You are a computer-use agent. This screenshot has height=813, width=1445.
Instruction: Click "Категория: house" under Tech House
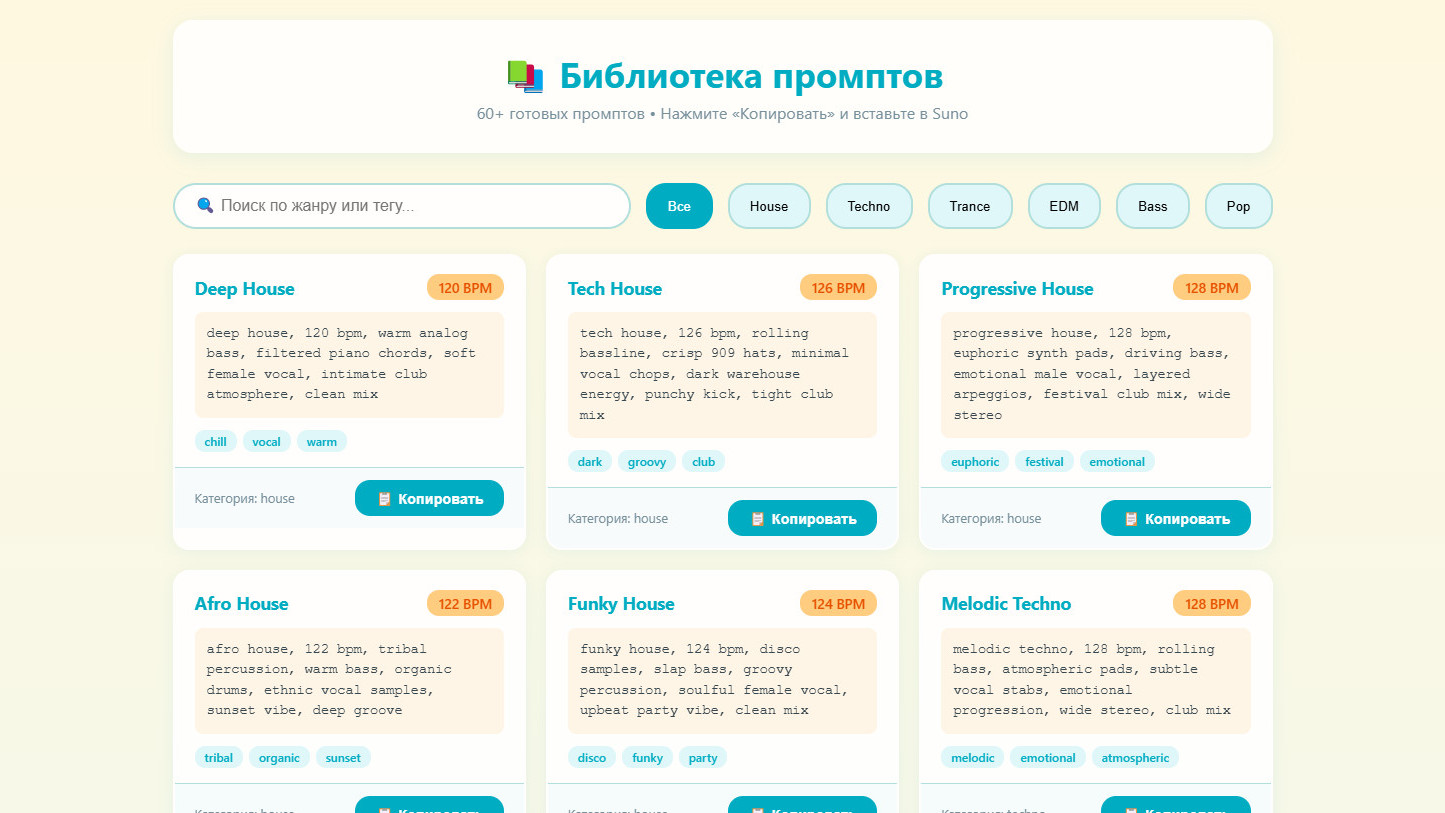(618, 518)
